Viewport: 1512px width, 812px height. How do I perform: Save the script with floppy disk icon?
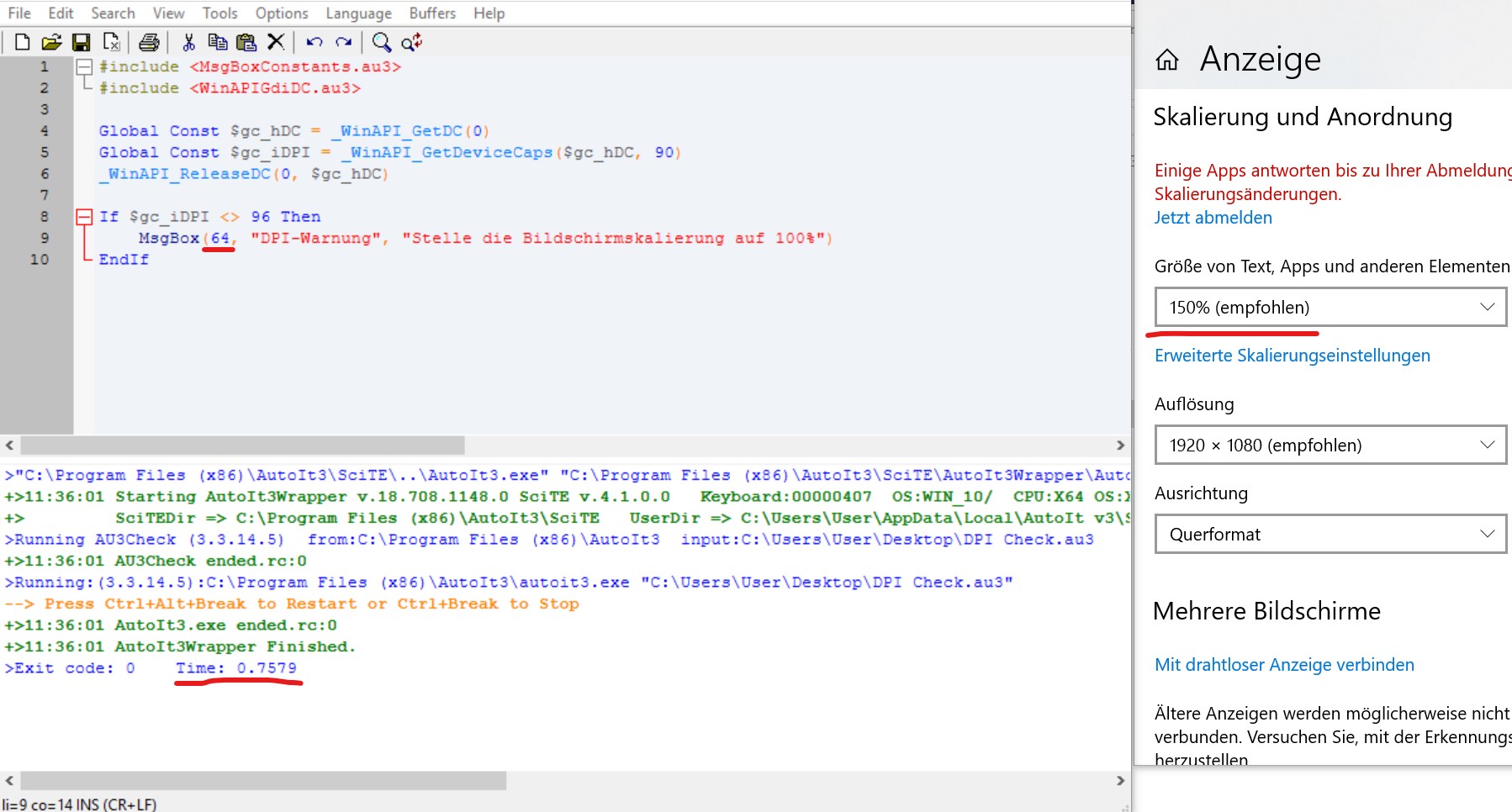pyautogui.click(x=81, y=42)
